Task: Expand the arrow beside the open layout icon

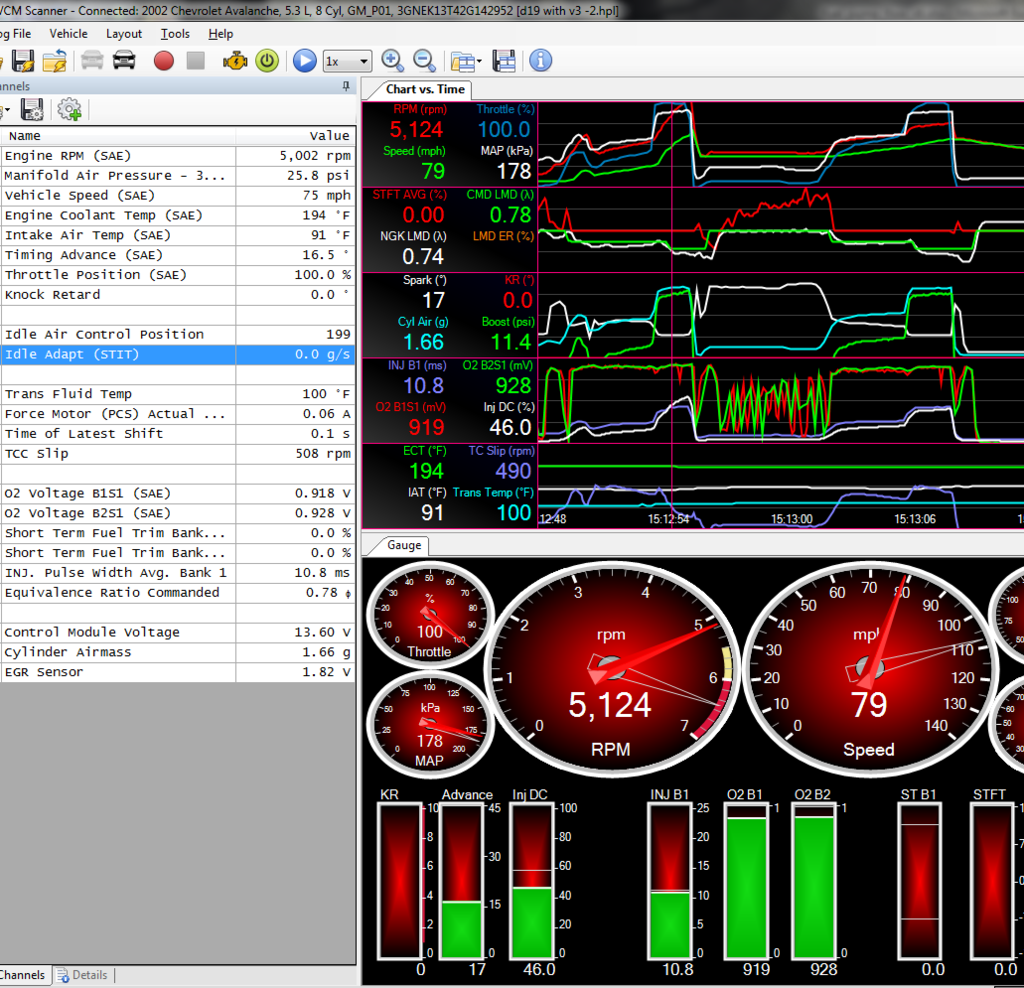Action: pyautogui.click(x=479, y=61)
